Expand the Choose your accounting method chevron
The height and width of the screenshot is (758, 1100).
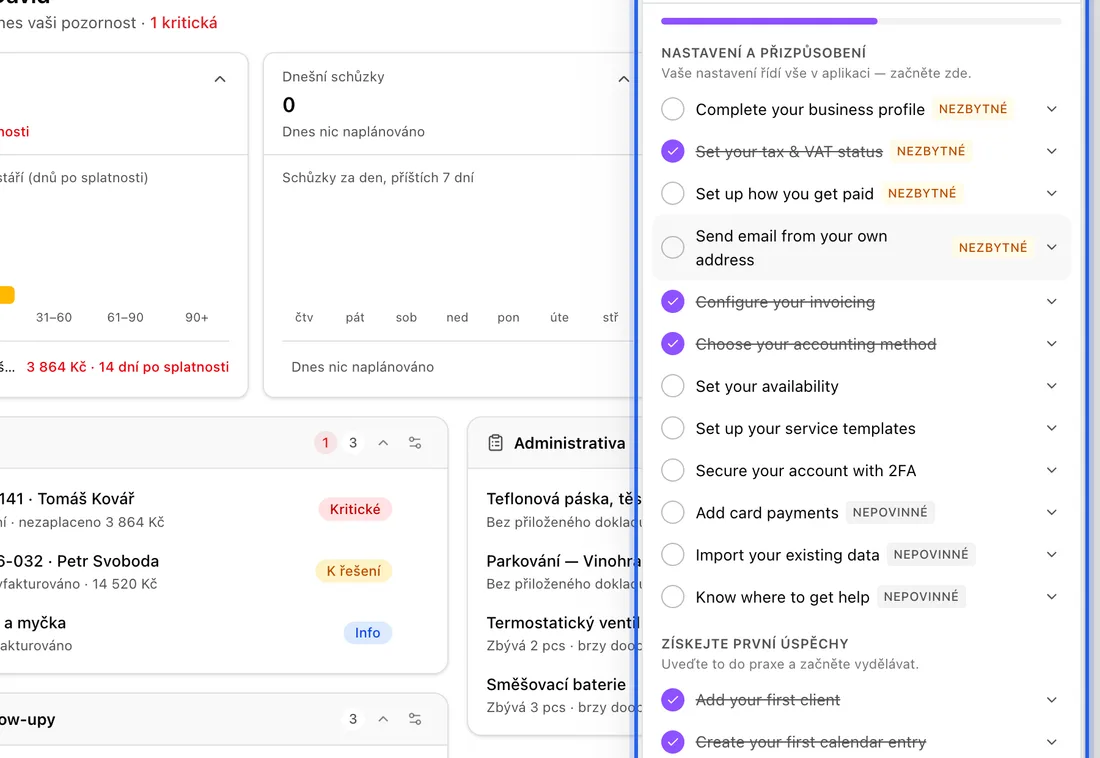click(x=1052, y=344)
